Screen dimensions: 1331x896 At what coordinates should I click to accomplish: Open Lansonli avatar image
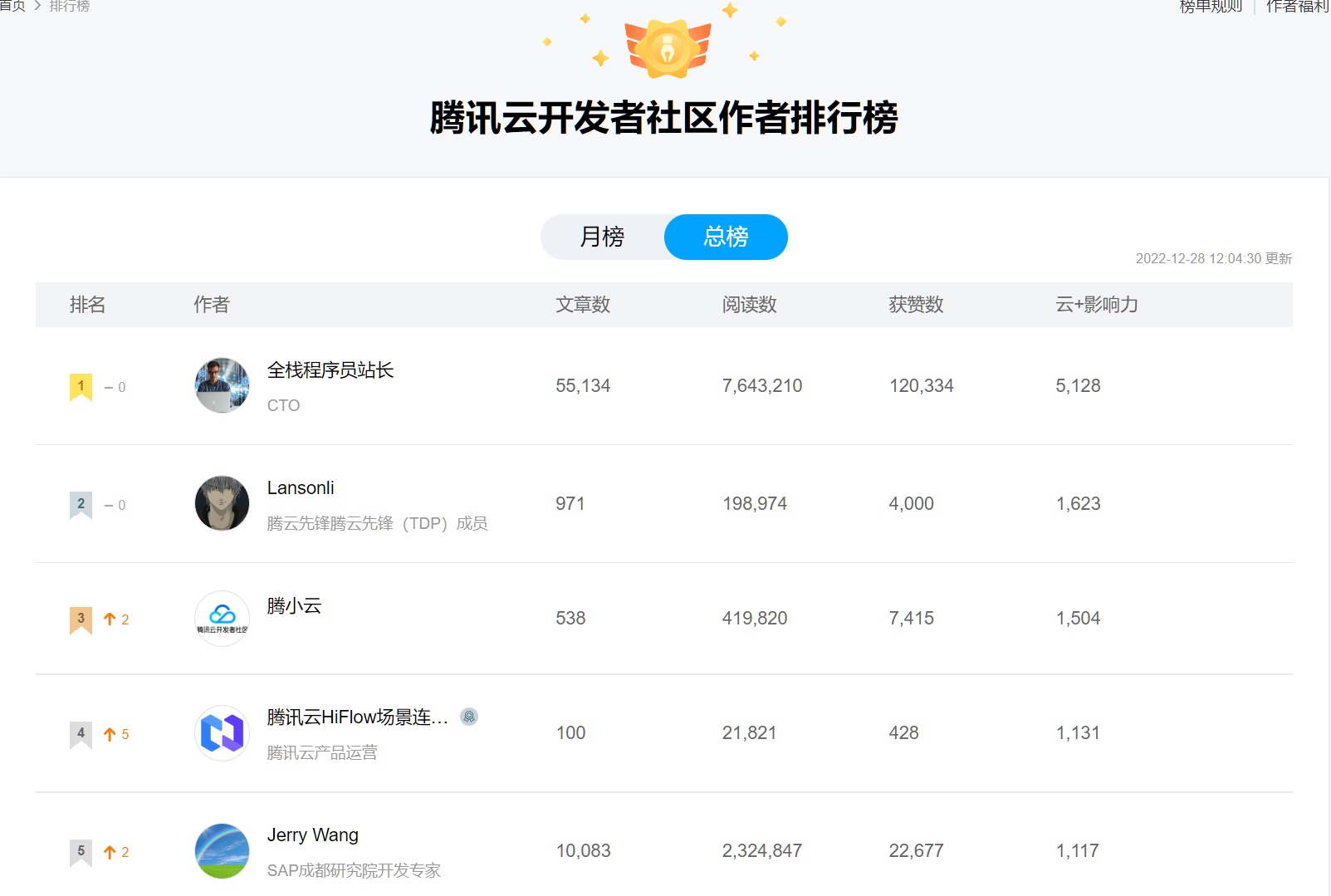222,503
